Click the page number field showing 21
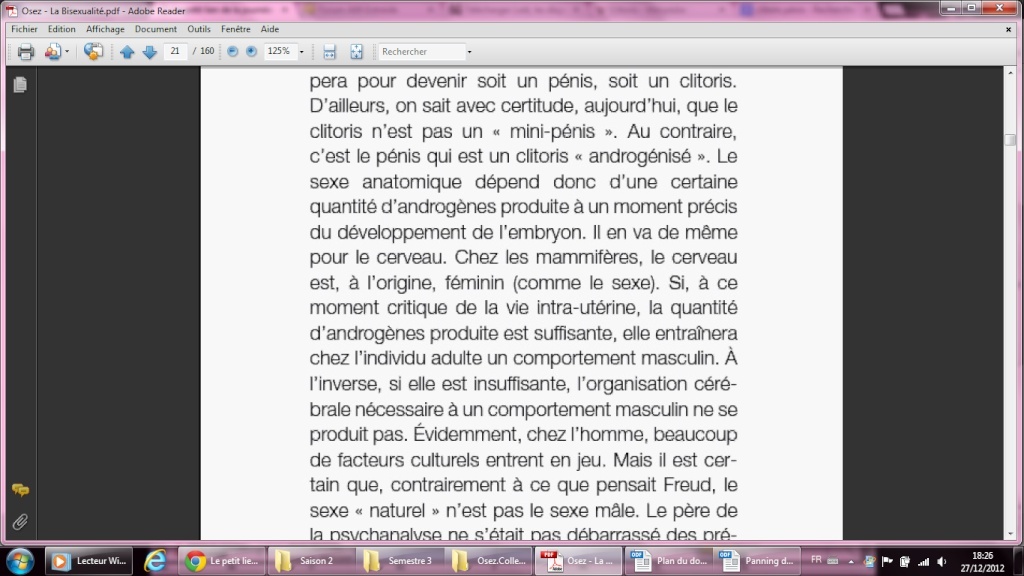Image resolution: width=1024 pixels, height=576 pixels. tap(175, 51)
